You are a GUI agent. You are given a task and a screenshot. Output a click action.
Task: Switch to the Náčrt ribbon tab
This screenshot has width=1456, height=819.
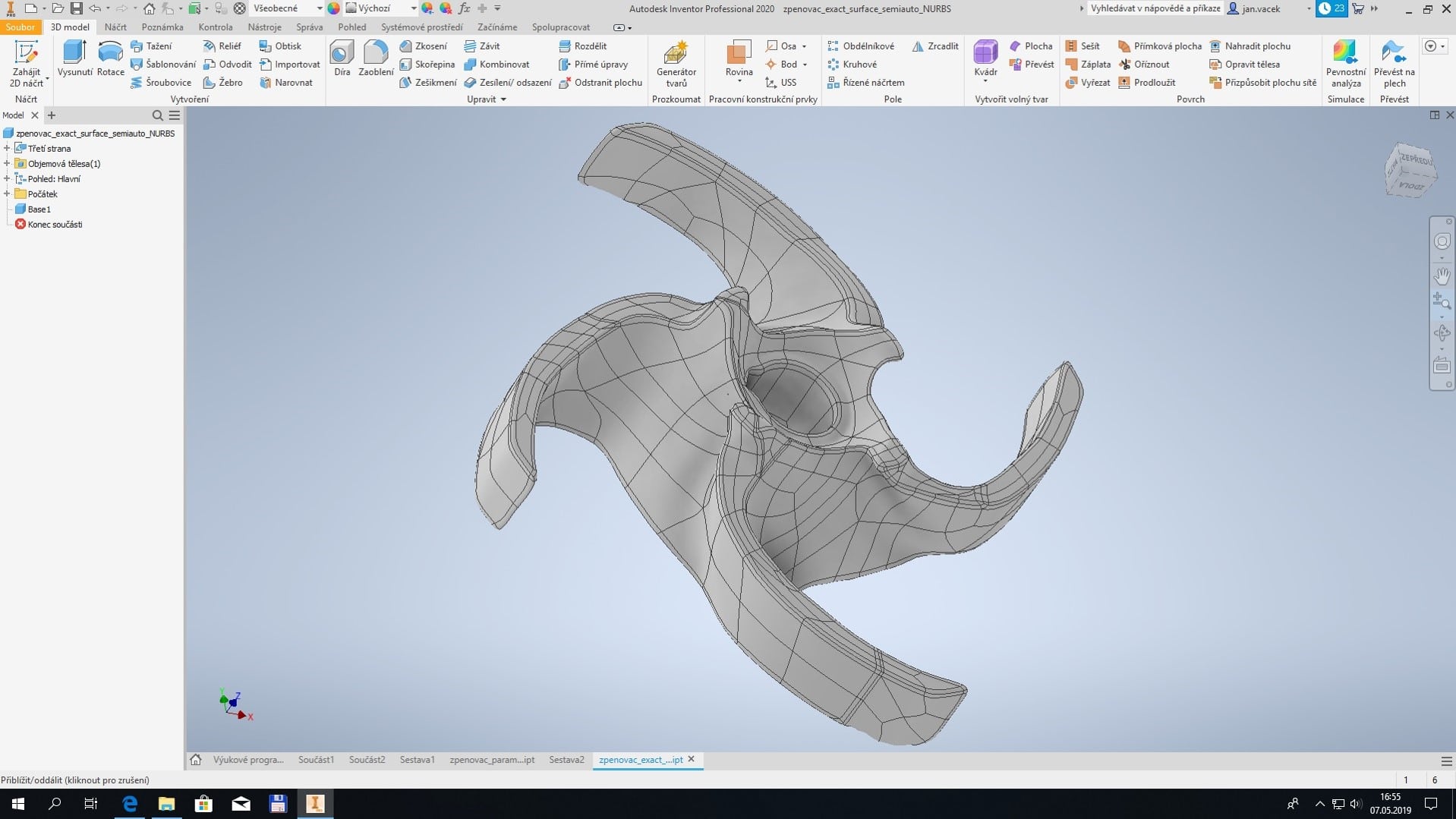click(115, 27)
